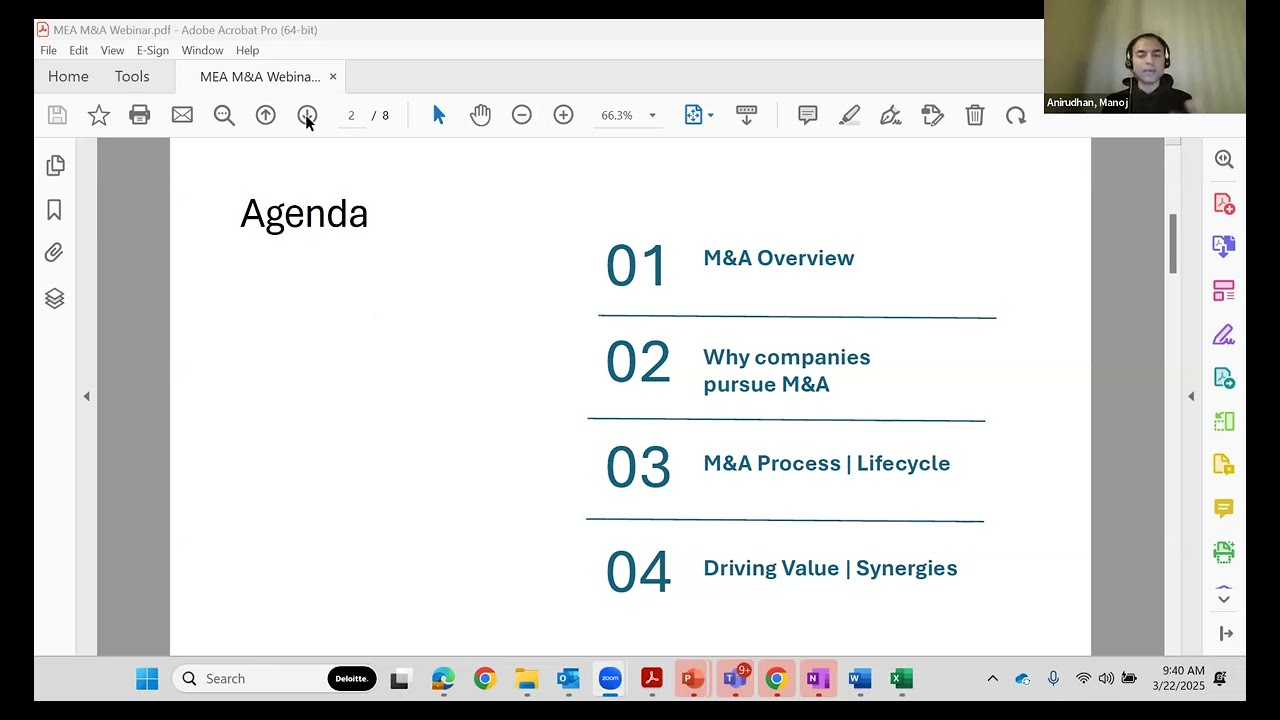Click the Fill & Sign tool icon
The height and width of the screenshot is (720, 1280).
coord(1224,335)
